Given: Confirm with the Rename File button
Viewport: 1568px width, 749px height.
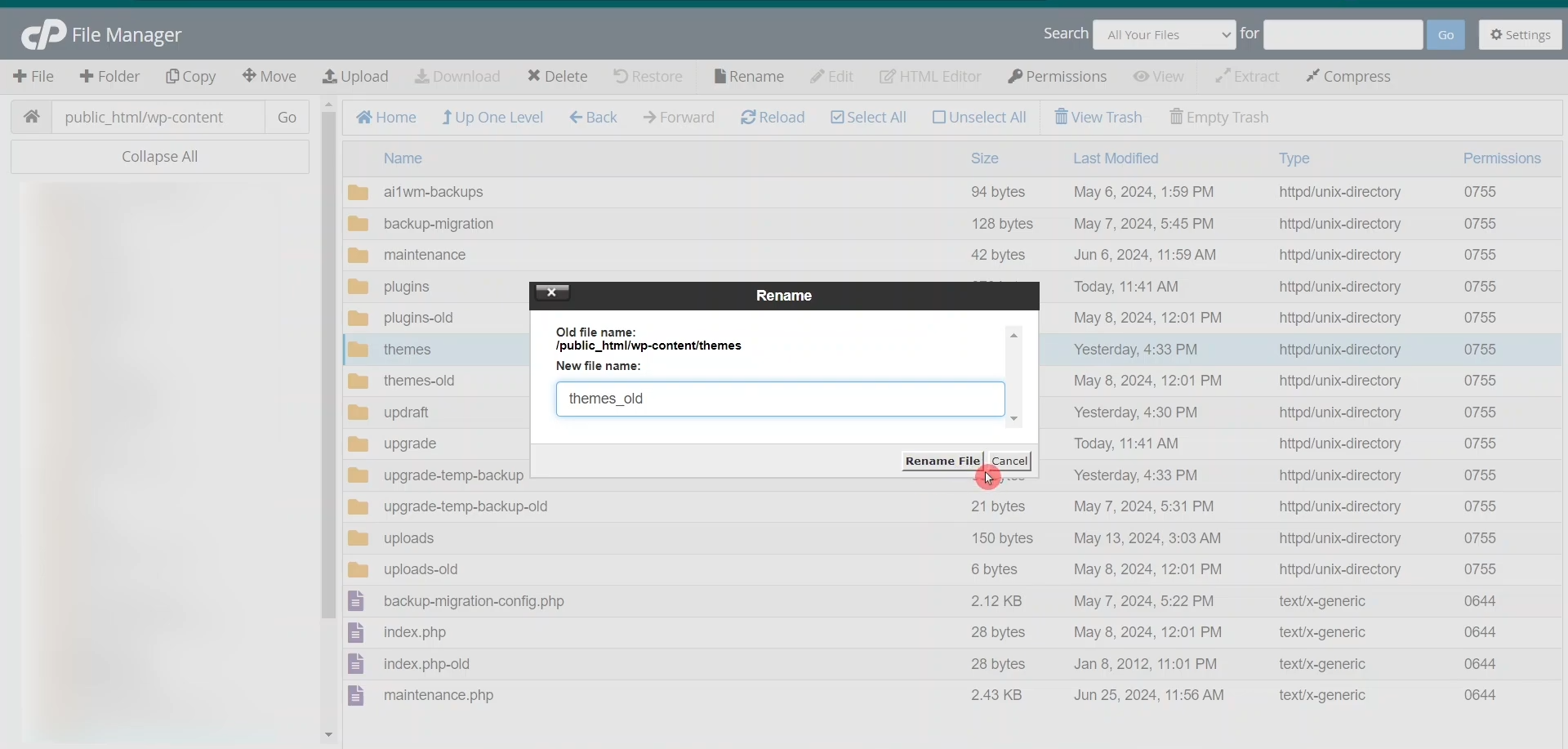Looking at the screenshot, I should point(942,461).
